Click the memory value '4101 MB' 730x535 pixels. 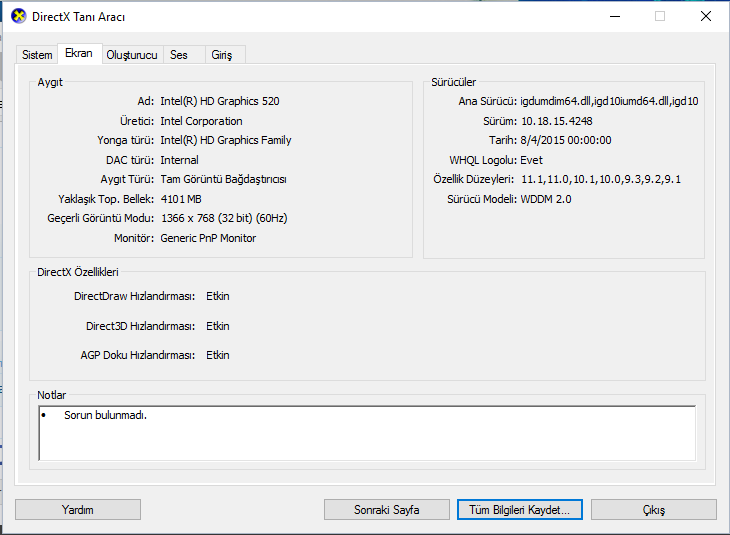tap(181, 199)
